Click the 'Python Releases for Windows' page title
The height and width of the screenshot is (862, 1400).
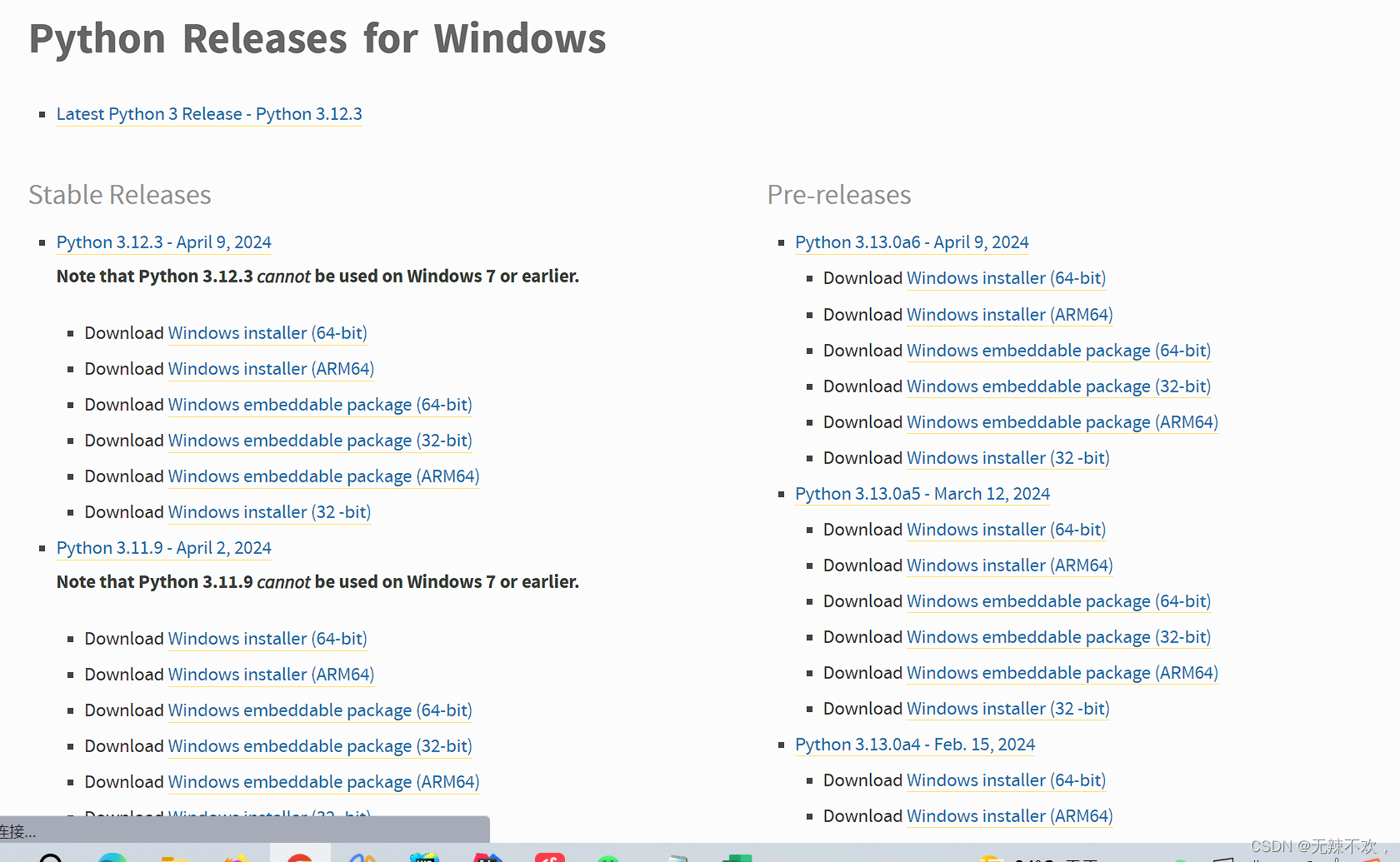[x=317, y=39]
